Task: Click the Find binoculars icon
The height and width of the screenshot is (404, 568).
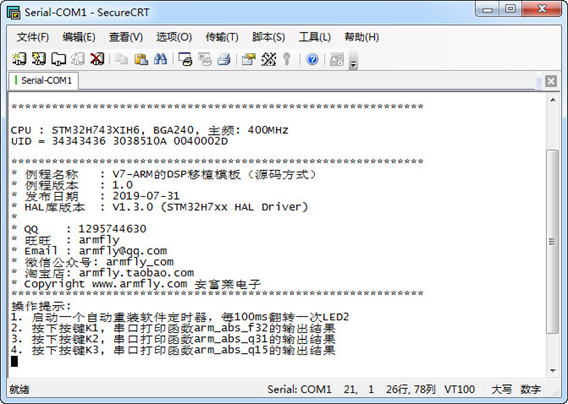Action: [160, 59]
